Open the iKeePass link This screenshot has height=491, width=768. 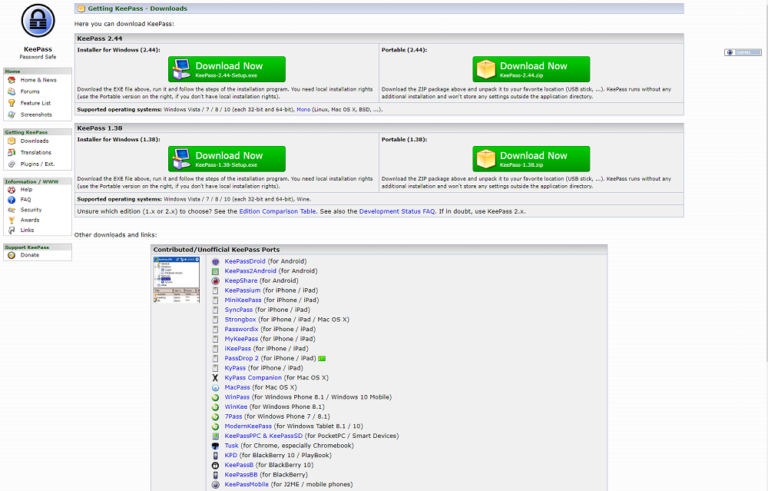pyautogui.click(x=238, y=349)
